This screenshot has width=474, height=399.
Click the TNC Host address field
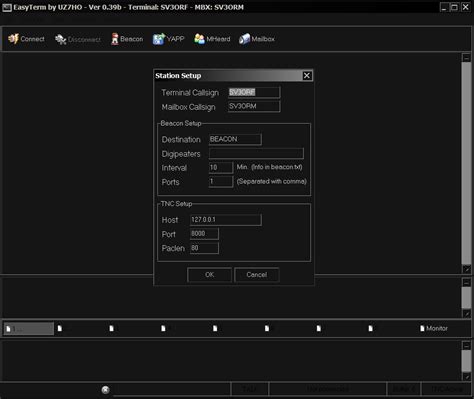point(226,220)
